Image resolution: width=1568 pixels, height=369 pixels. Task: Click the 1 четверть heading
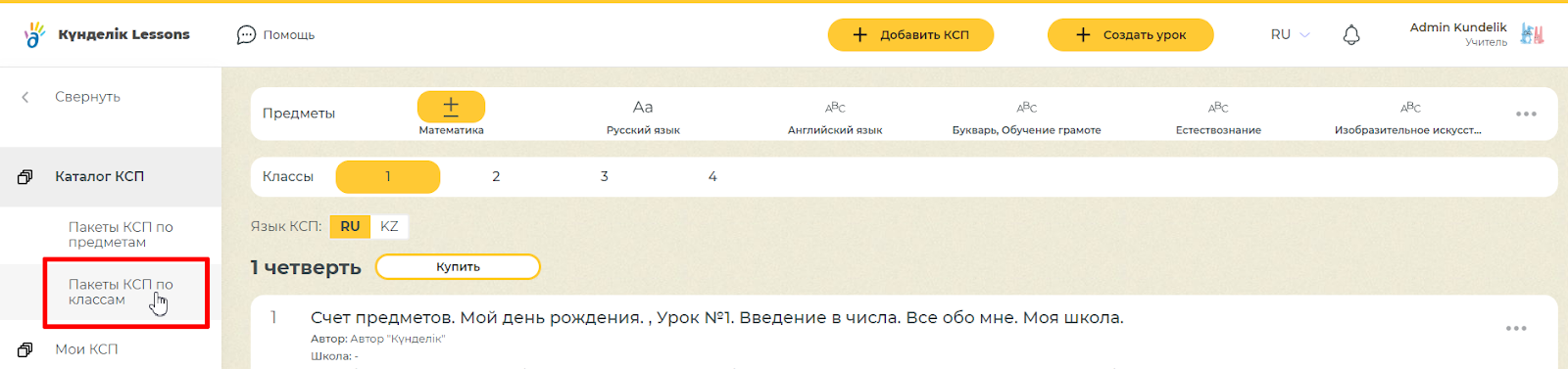pyautogui.click(x=306, y=267)
